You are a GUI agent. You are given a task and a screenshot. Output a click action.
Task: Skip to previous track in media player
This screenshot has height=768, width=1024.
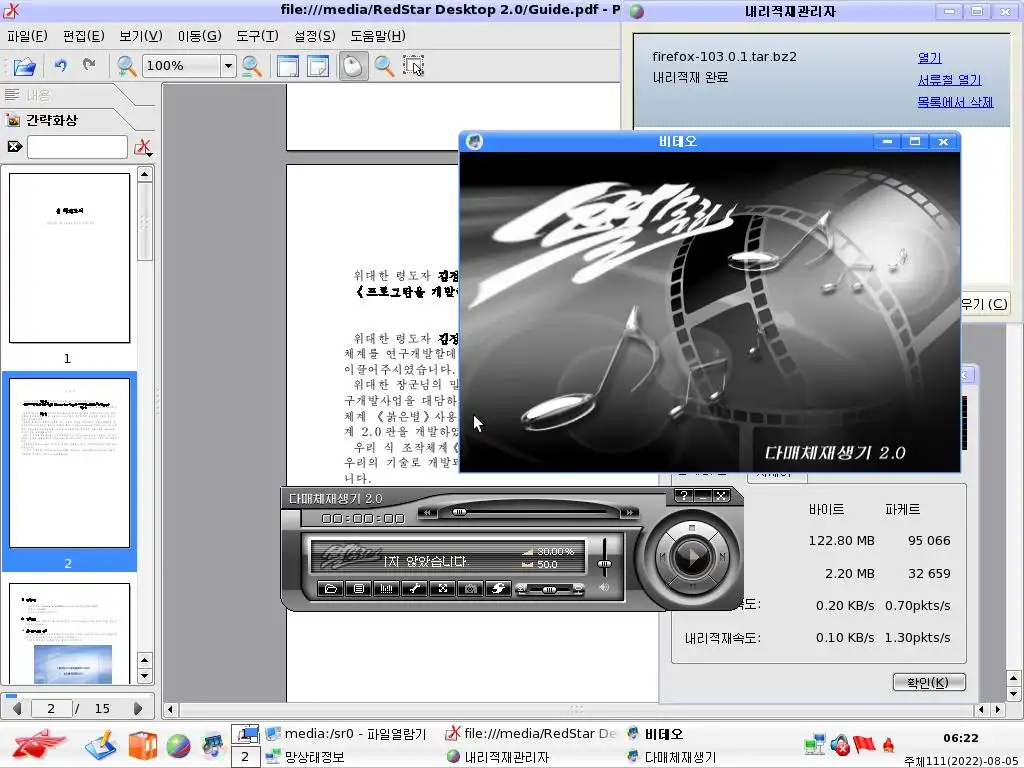tap(662, 557)
